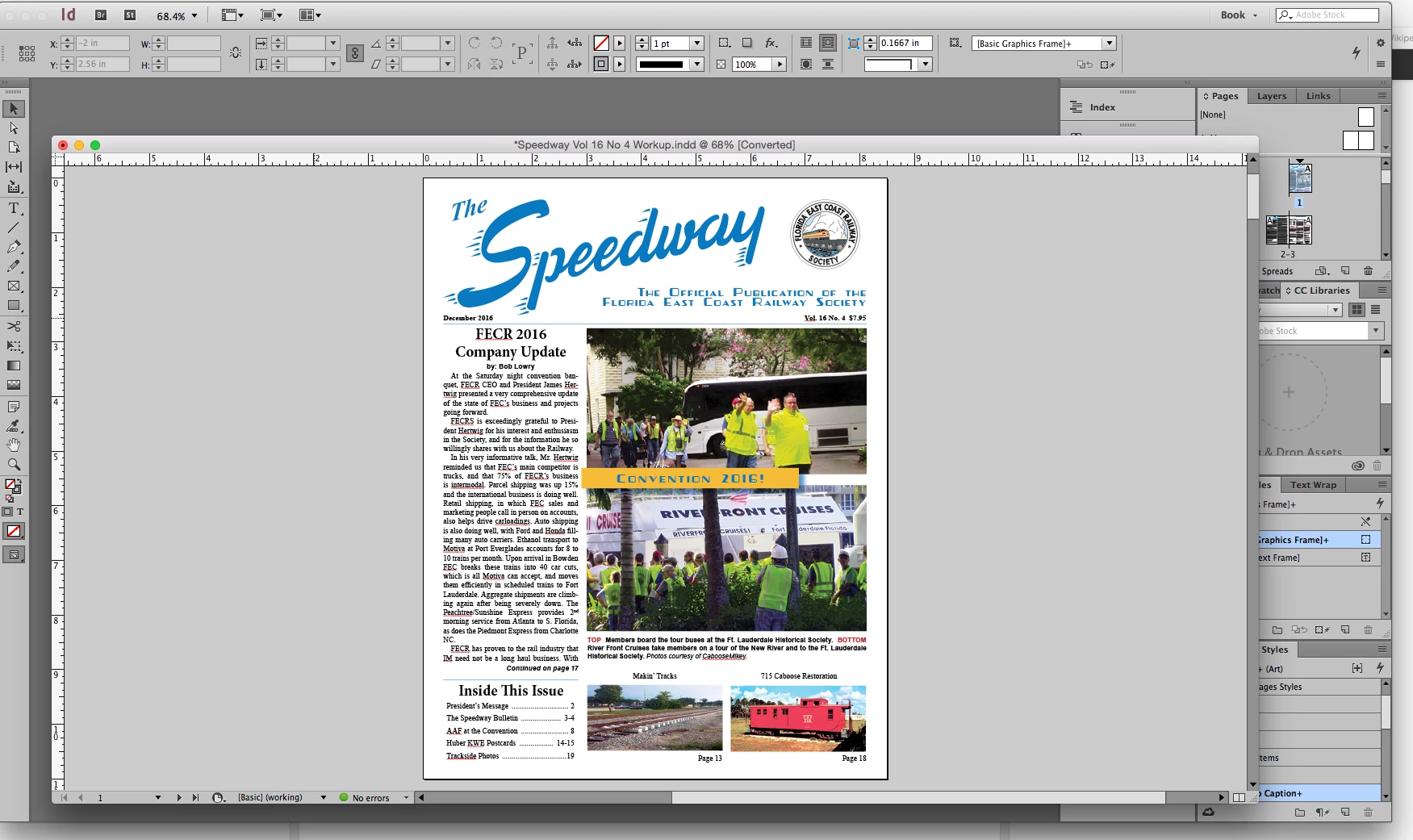Rotate 90 degrees clockwise icon
This screenshot has width=1413, height=840.
pyautogui.click(x=474, y=43)
